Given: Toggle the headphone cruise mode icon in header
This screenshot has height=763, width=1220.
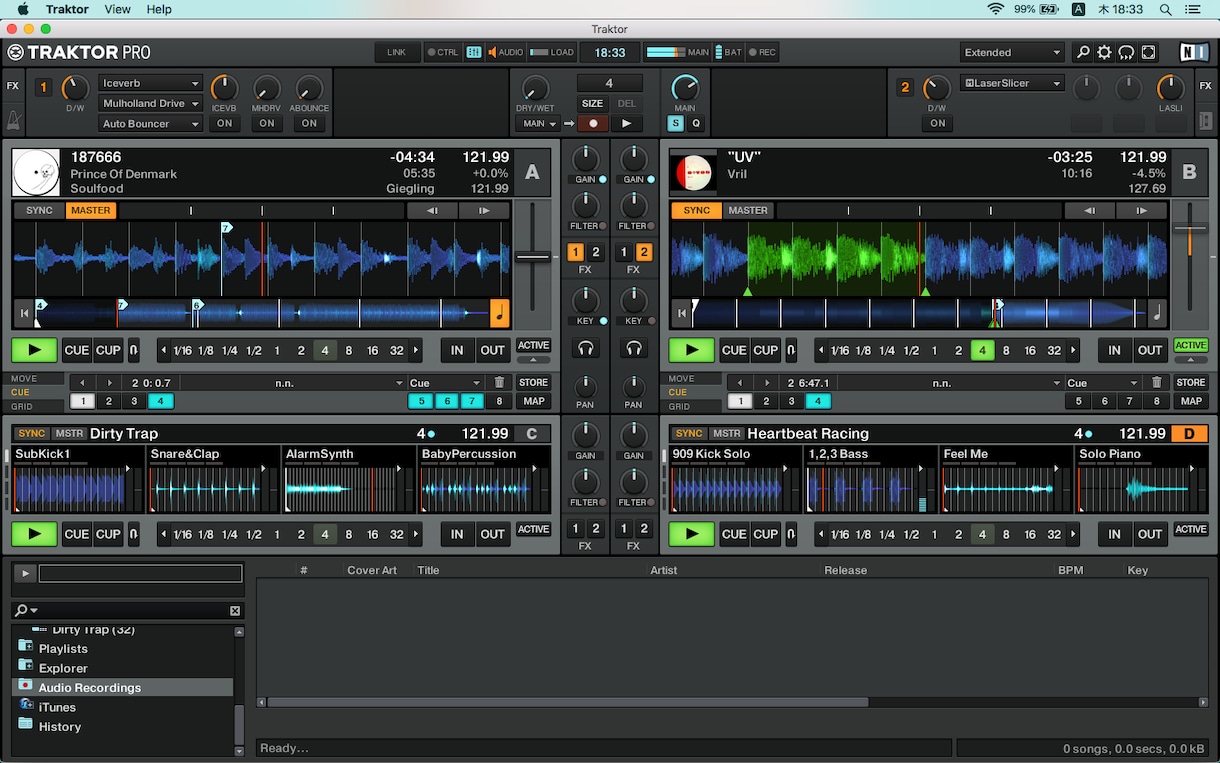Looking at the screenshot, I should tap(1126, 53).
